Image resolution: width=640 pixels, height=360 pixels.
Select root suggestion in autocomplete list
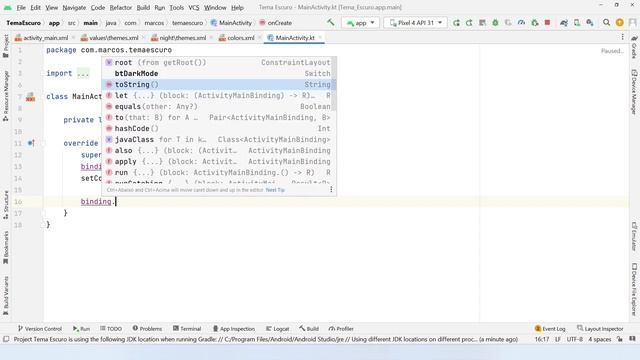tap(218, 62)
